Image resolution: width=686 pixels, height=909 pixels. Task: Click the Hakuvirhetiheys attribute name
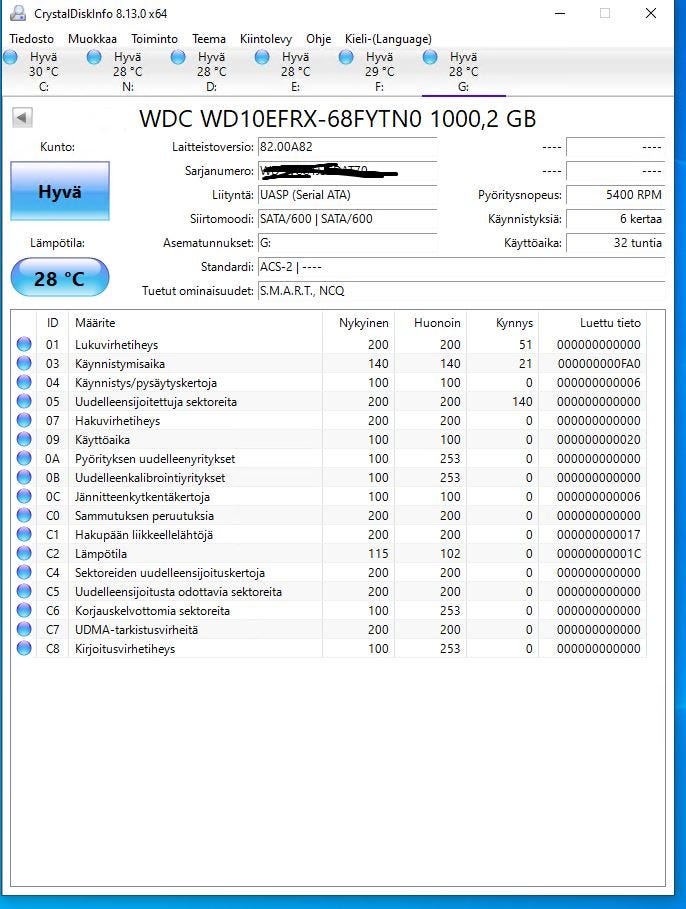(117, 420)
